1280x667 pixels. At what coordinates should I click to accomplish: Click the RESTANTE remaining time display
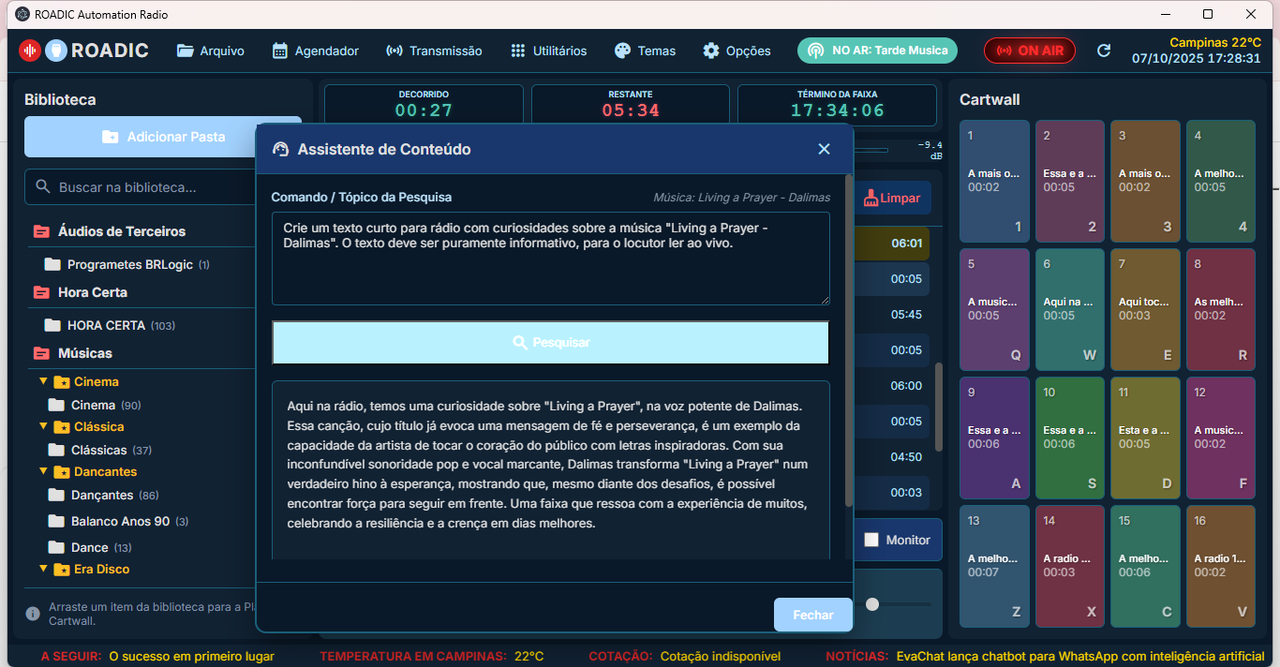[x=630, y=104]
